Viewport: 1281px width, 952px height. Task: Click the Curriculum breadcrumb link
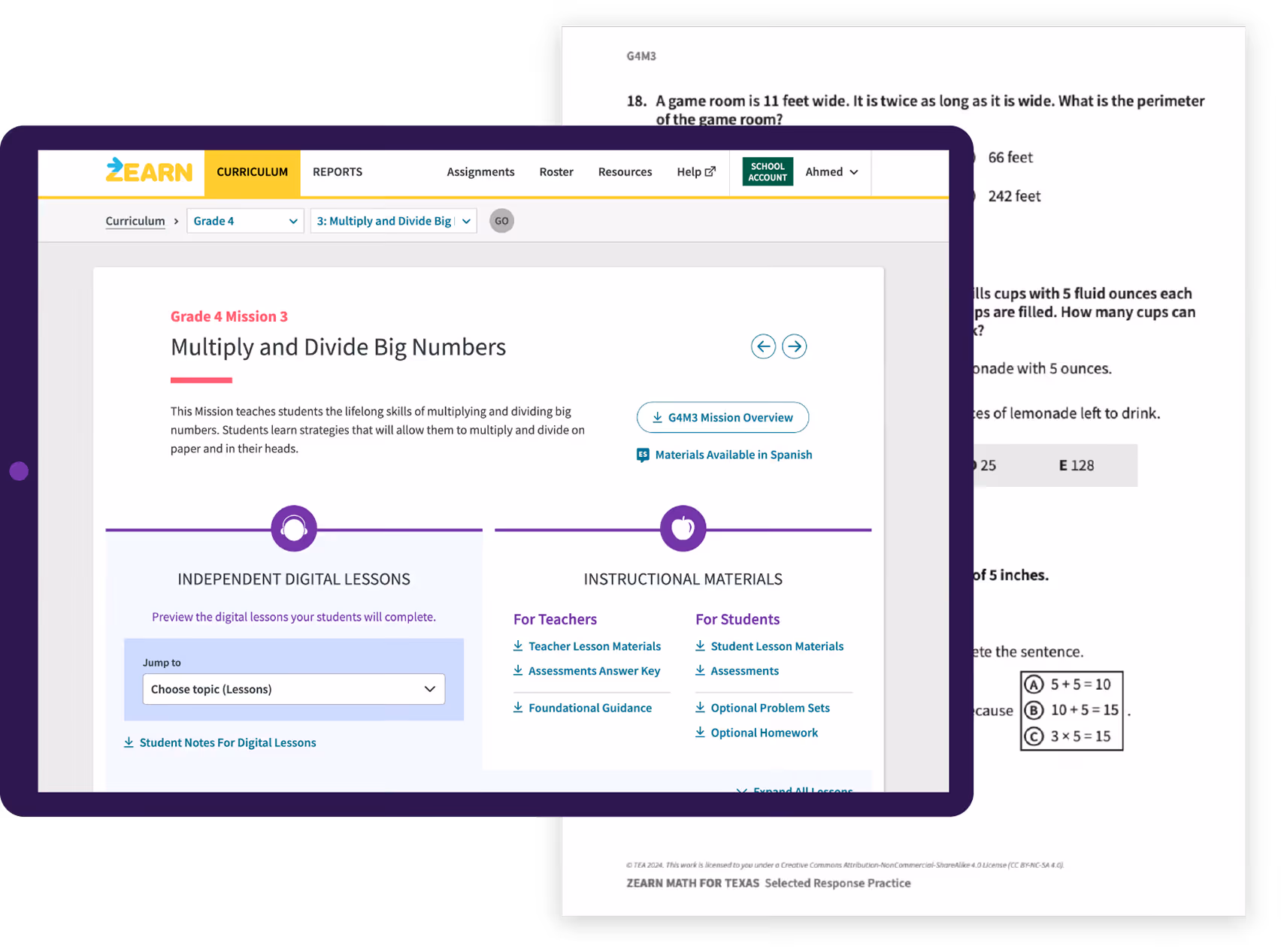click(x=135, y=221)
